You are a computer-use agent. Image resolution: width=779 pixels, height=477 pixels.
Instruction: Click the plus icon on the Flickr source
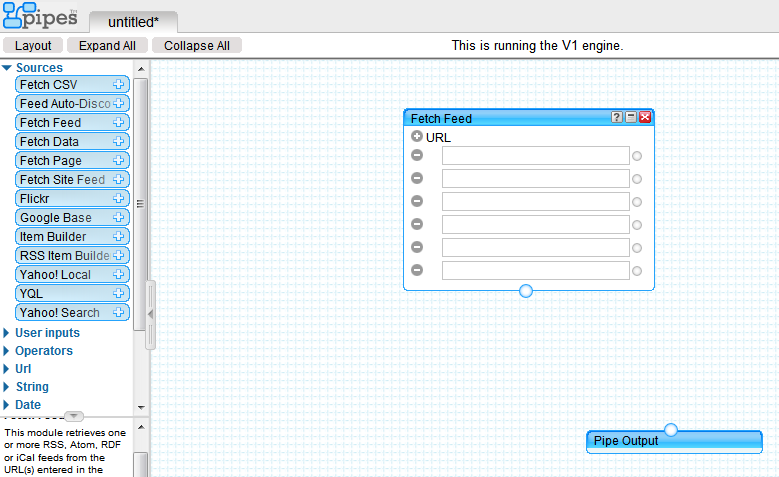pos(118,198)
